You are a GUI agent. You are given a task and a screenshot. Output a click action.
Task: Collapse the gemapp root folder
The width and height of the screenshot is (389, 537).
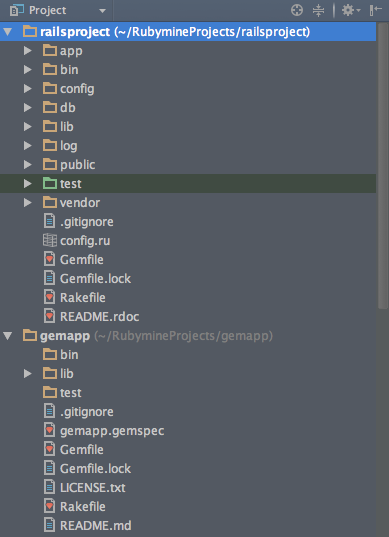[8, 336]
